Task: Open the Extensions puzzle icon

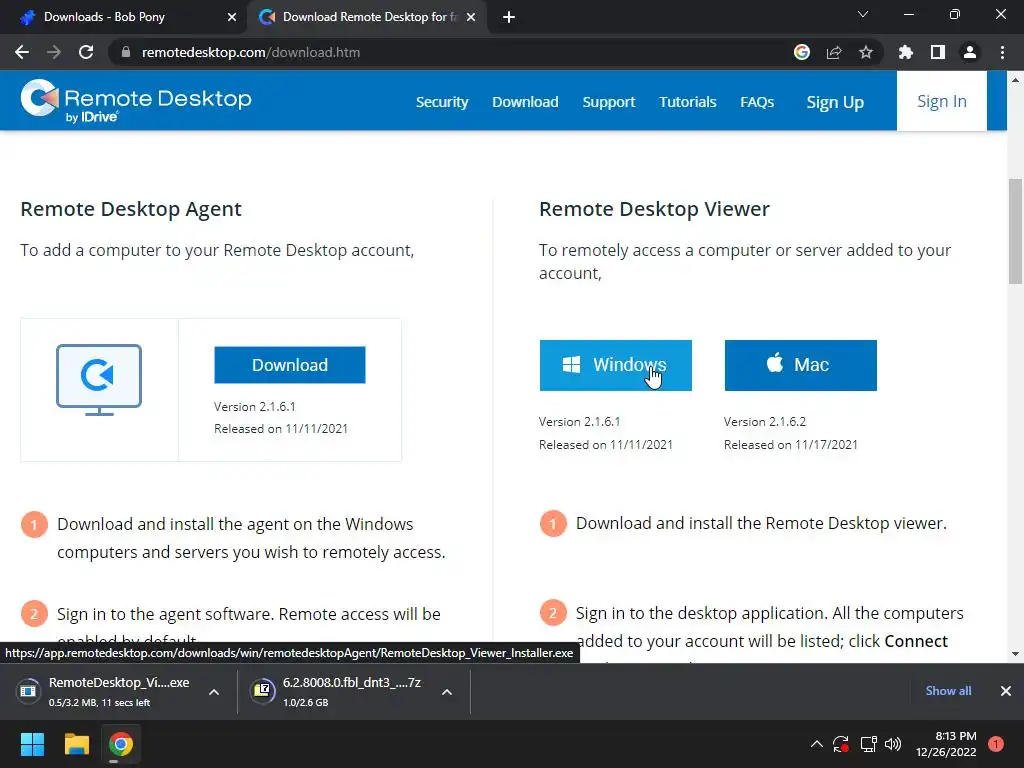Action: (906, 52)
